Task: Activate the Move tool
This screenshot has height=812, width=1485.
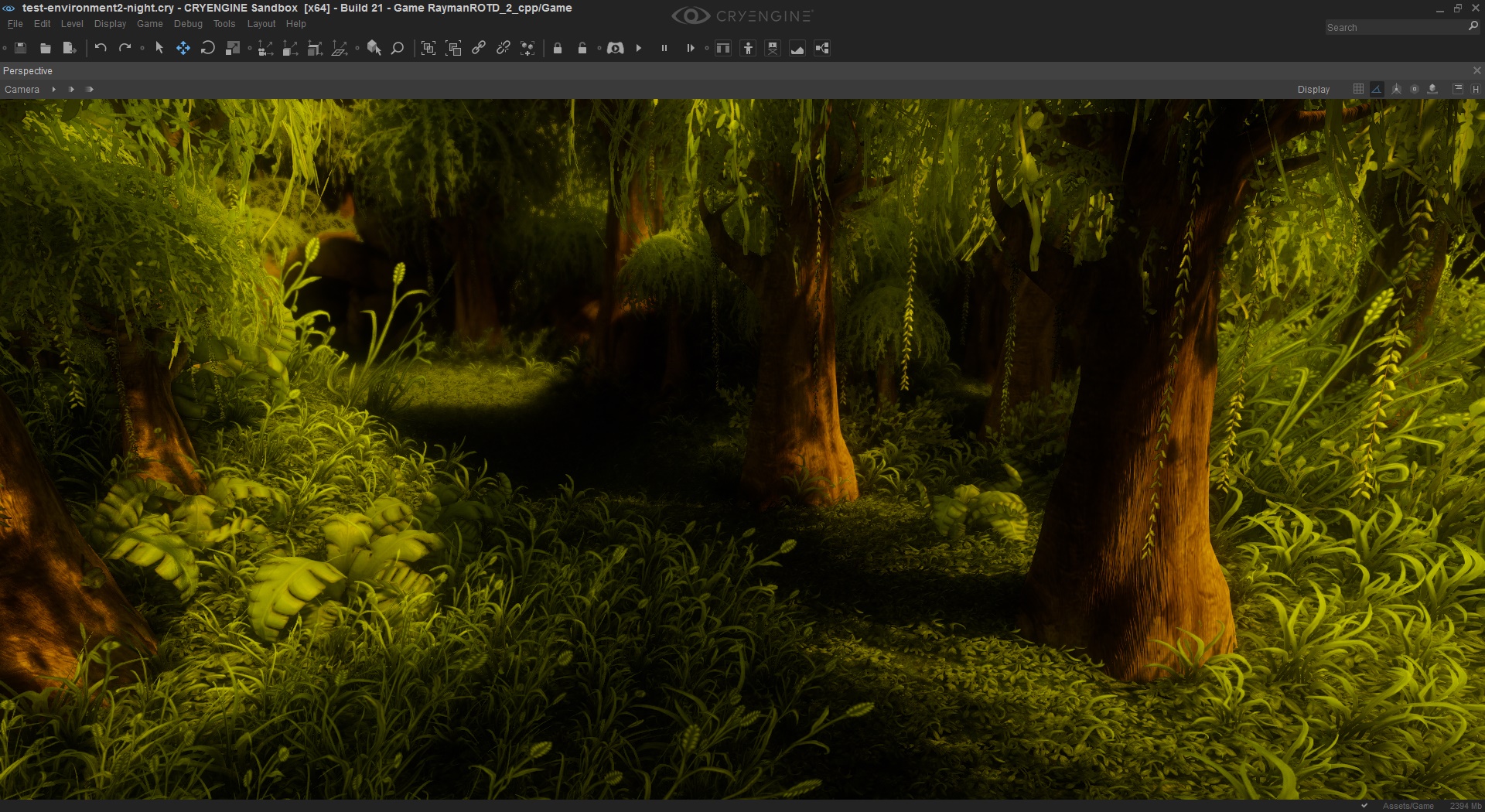Action: point(183,48)
